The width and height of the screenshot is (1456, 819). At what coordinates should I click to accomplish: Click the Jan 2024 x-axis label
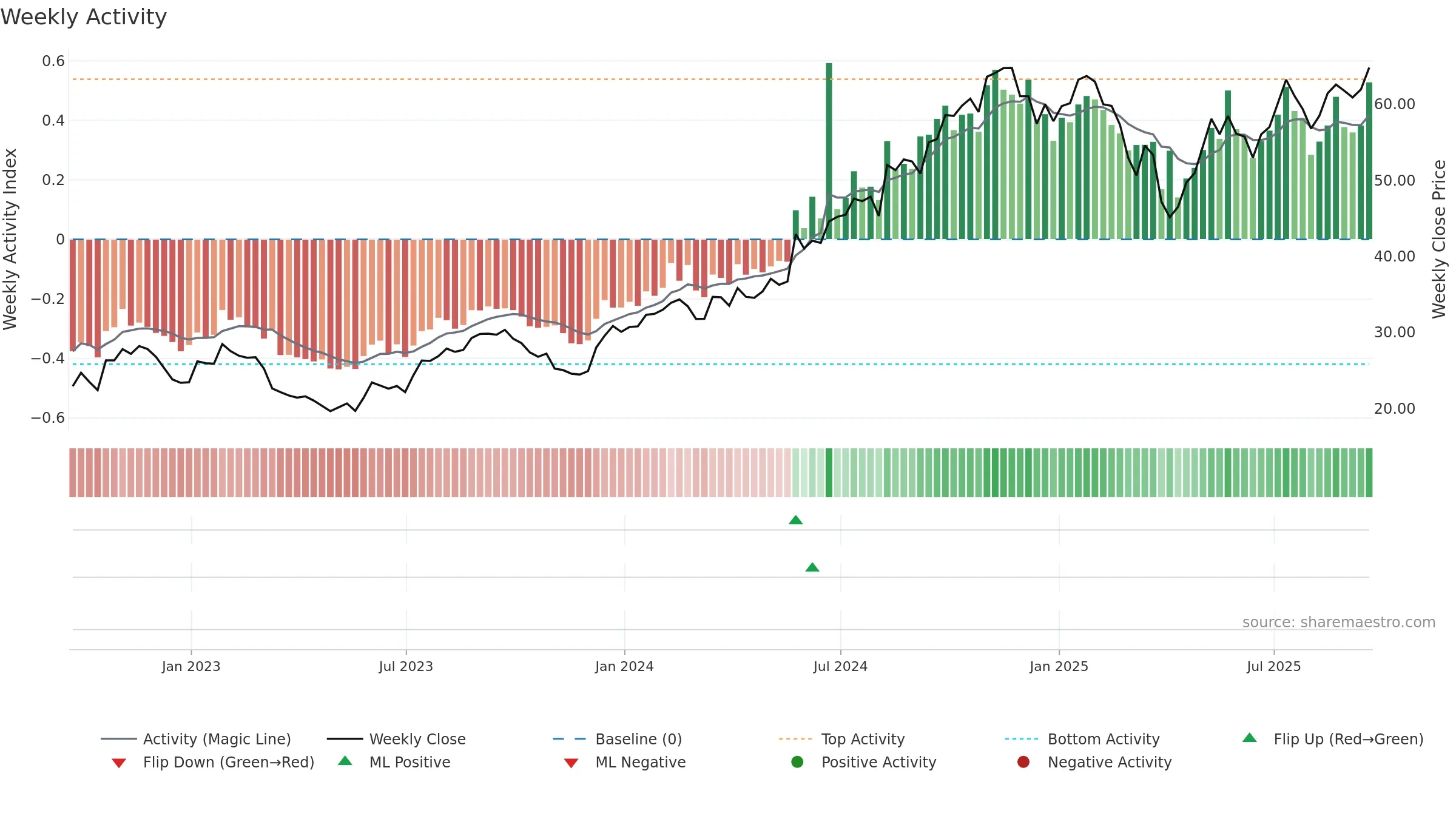click(x=624, y=666)
